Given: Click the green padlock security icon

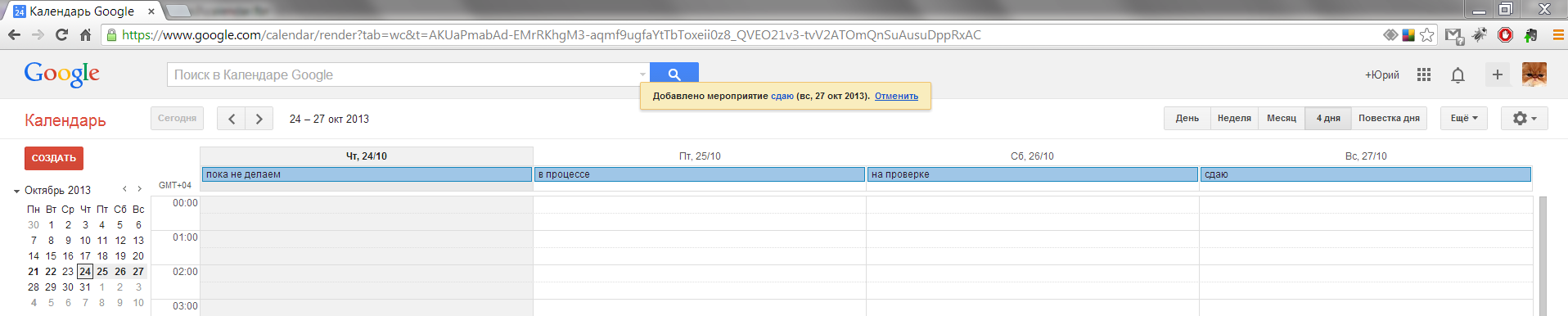Looking at the screenshot, I should point(112,34).
